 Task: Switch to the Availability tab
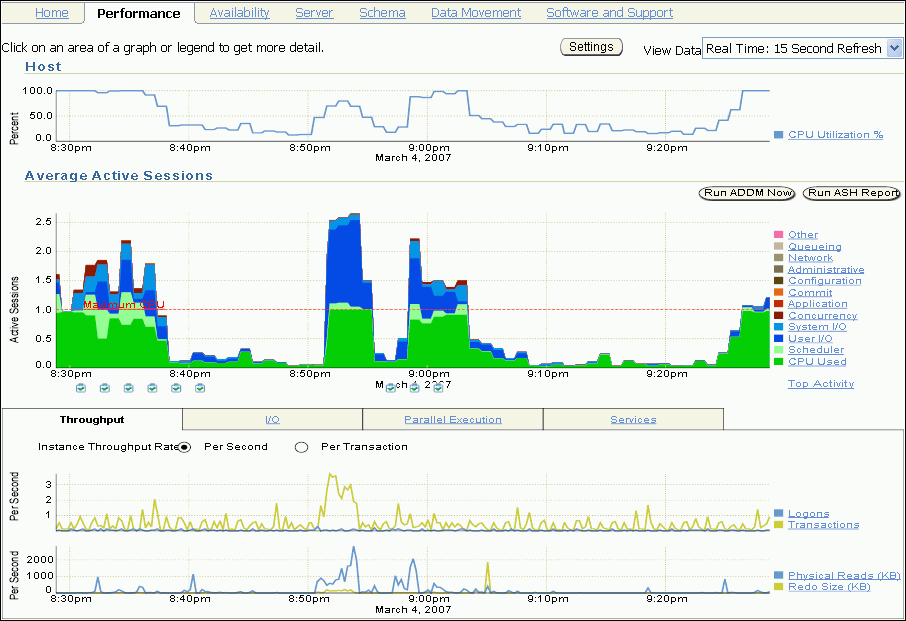239,13
